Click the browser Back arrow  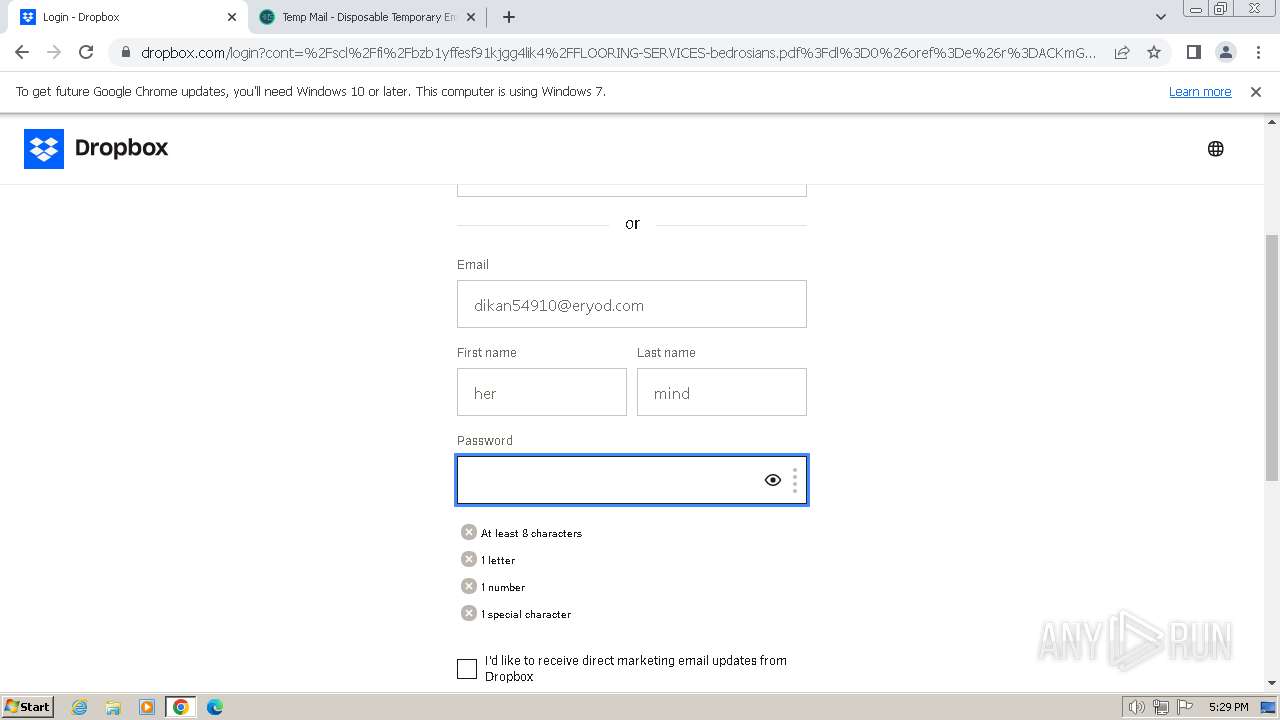[22, 52]
